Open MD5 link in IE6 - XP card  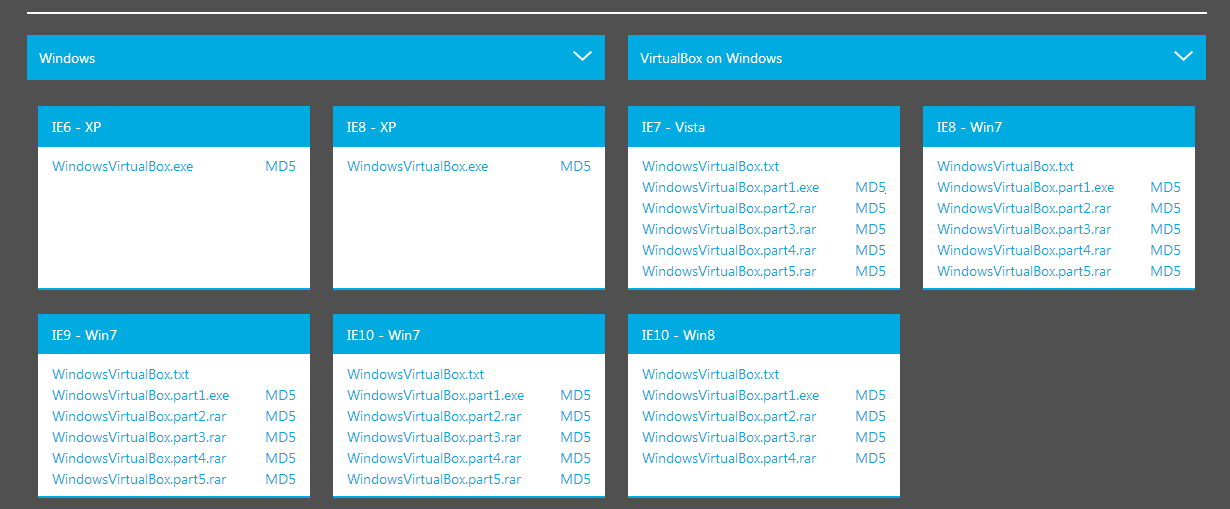tap(280, 166)
